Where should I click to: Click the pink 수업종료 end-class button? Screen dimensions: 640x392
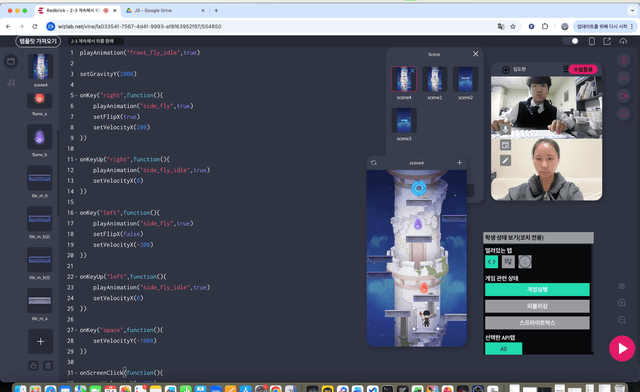(x=583, y=69)
